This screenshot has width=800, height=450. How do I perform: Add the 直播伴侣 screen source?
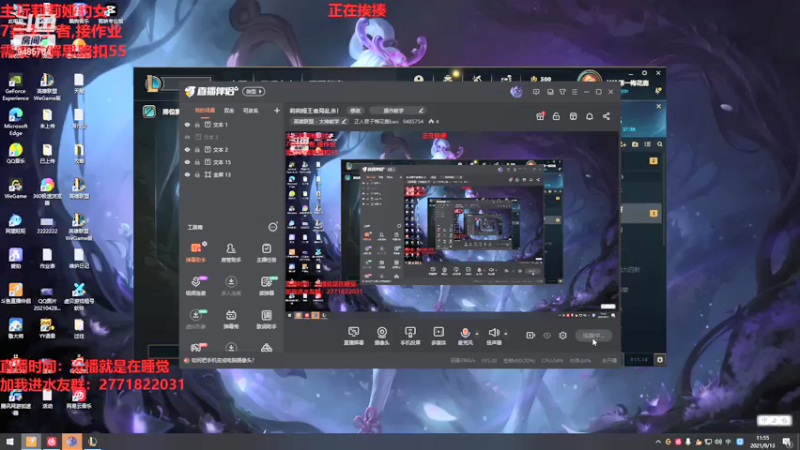354,336
